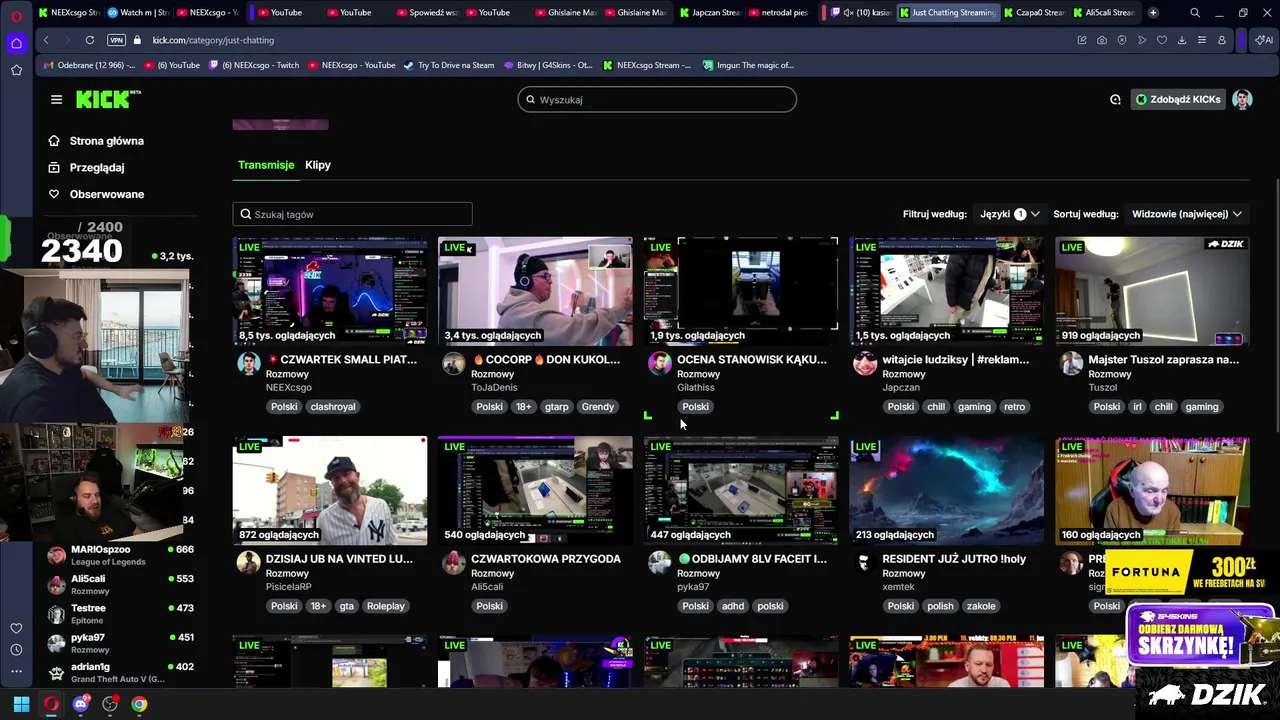Expand the Języki filter dropdown
1280x720 pixels.
1009,214
